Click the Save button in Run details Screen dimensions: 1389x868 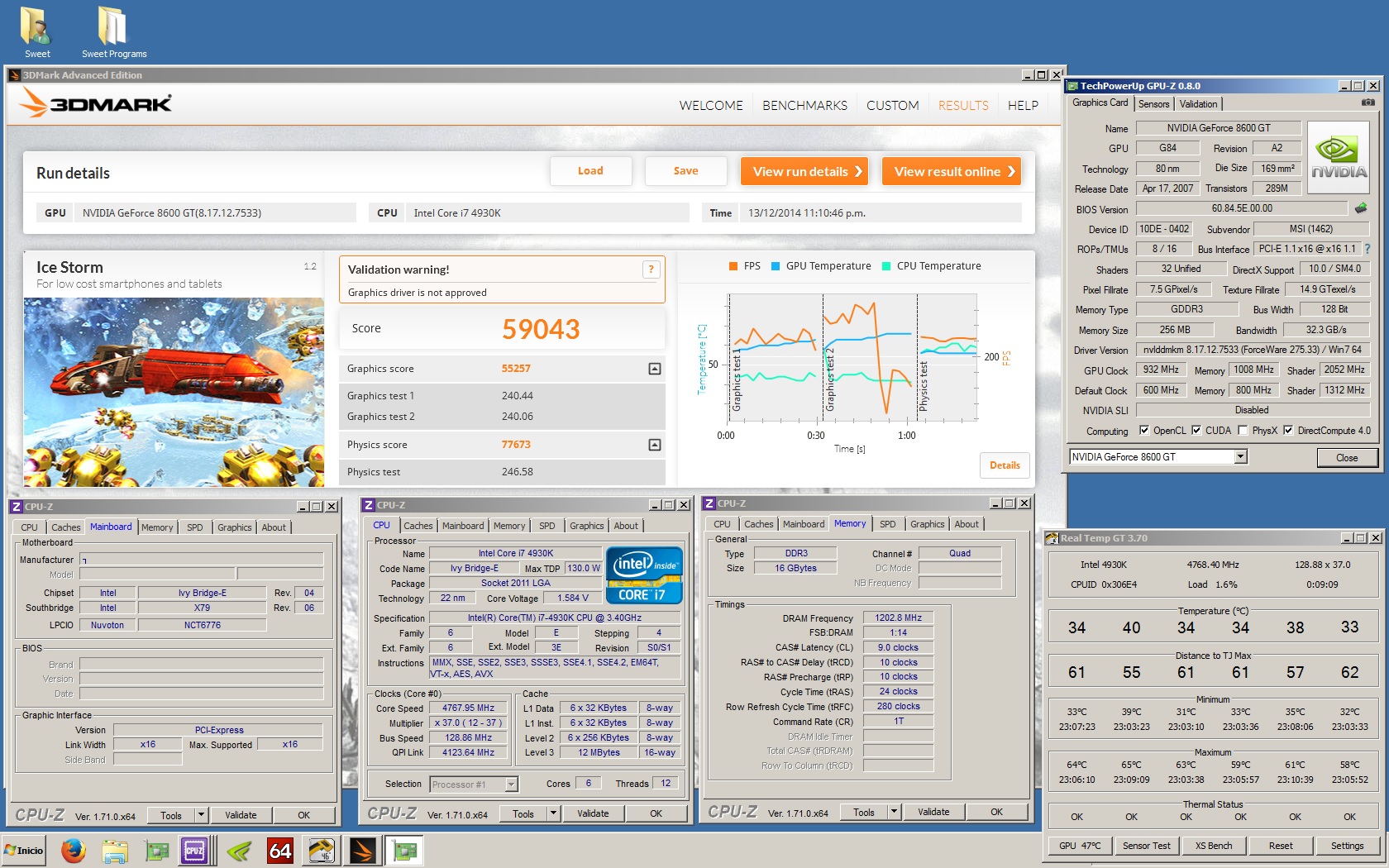686,171
